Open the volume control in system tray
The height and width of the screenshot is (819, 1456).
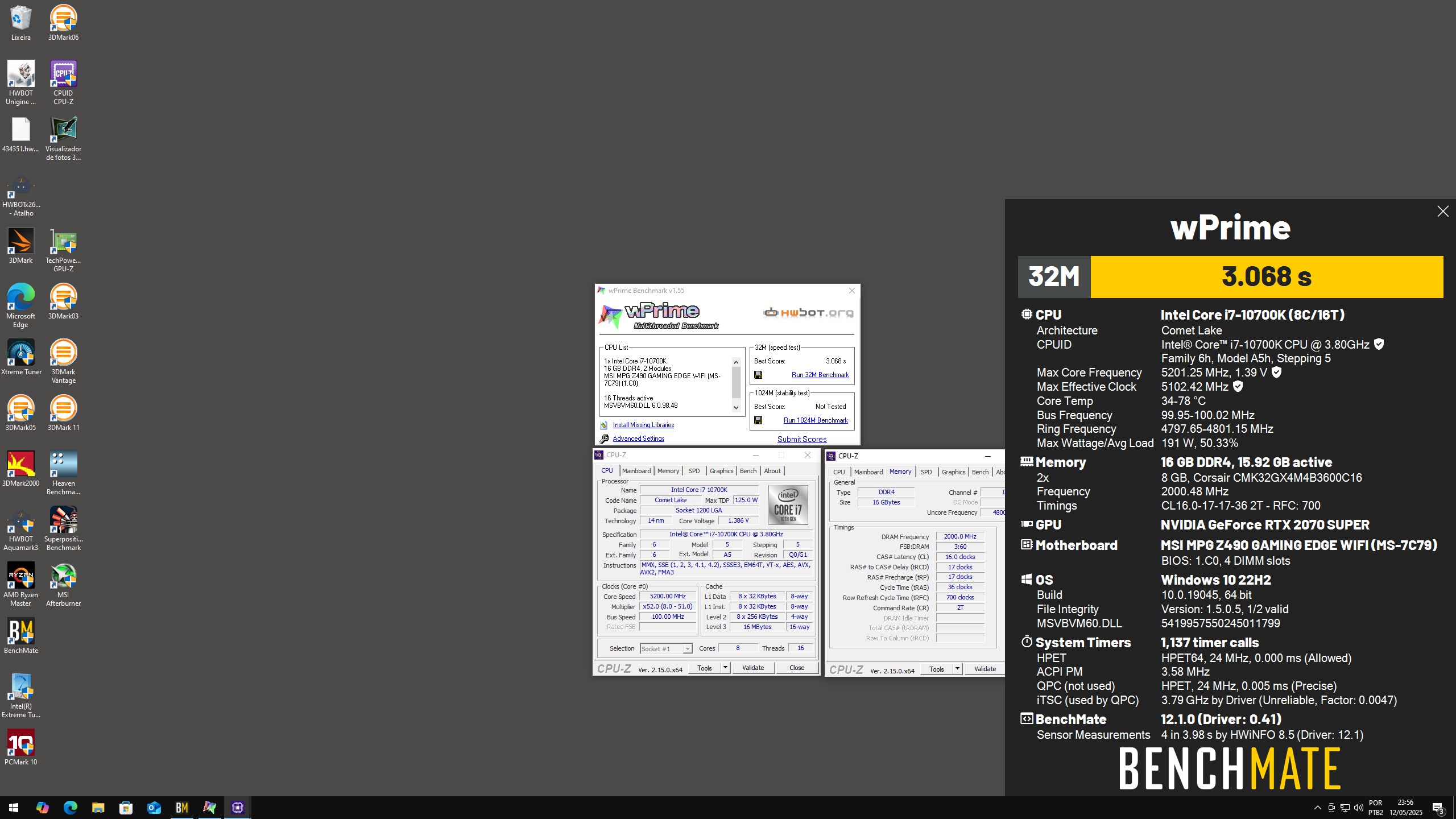tap(1359, 808)
